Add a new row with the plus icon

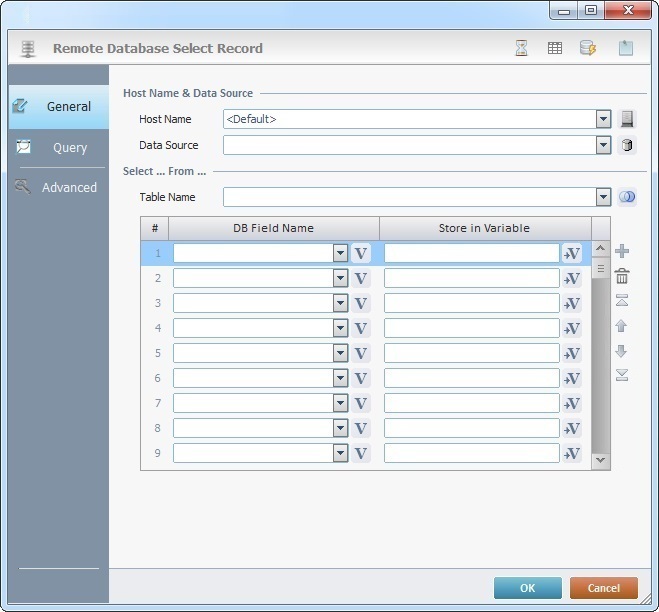622,251
